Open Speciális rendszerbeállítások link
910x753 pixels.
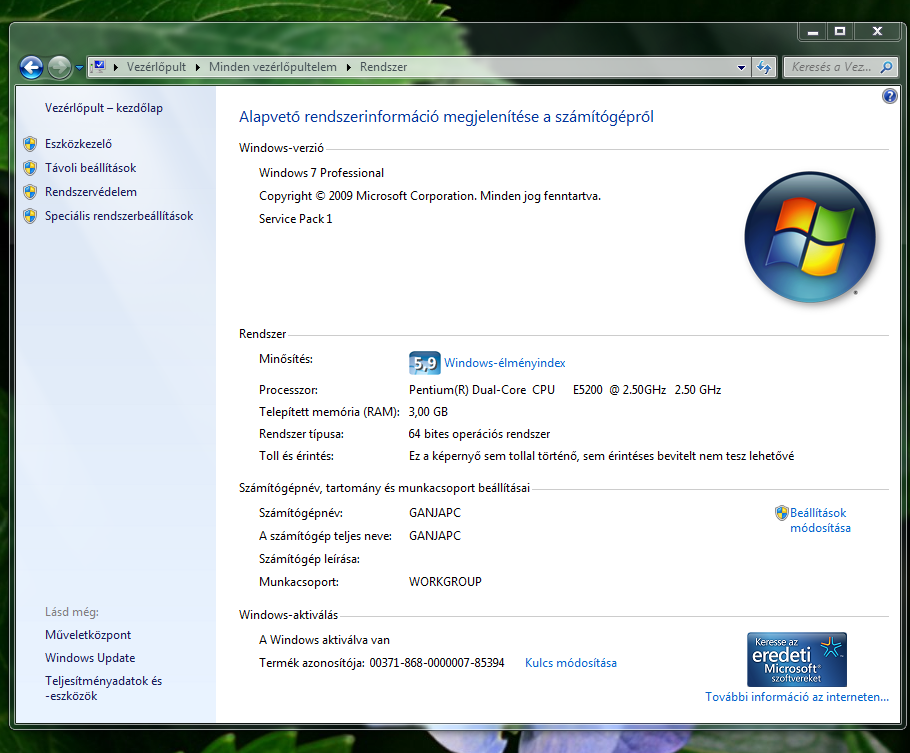coord(119,216)
